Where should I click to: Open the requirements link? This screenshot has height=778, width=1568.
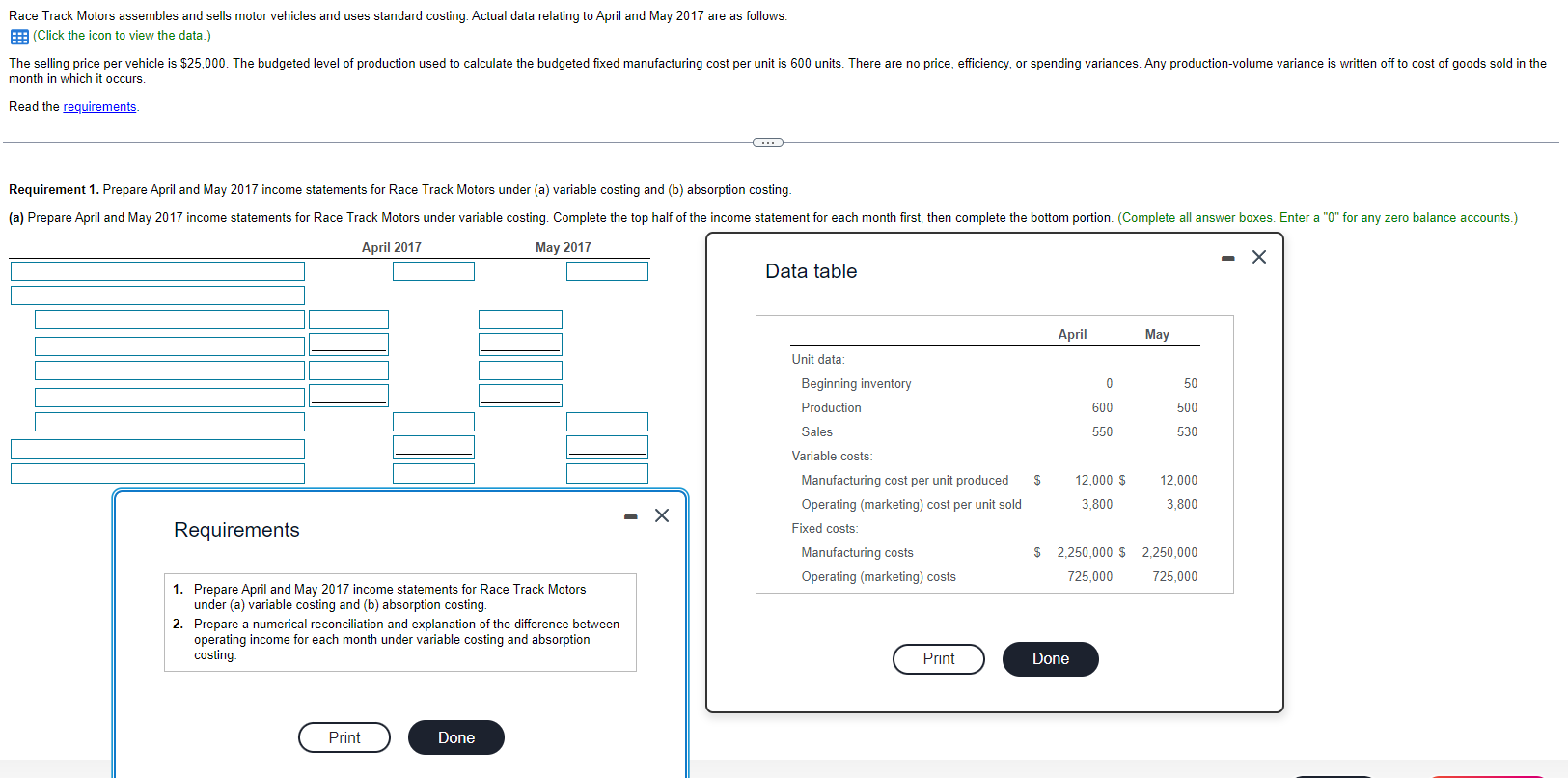point(99,107)
